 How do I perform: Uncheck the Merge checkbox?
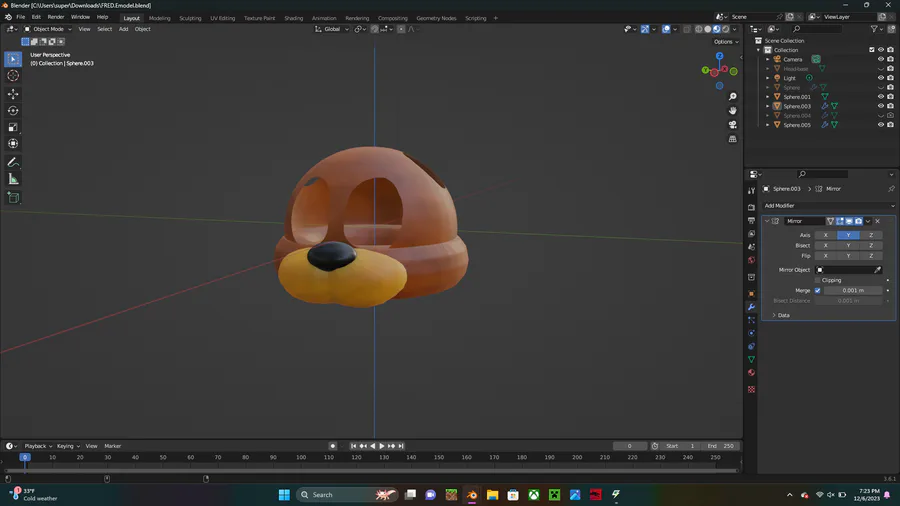click(x=818, y=290)
